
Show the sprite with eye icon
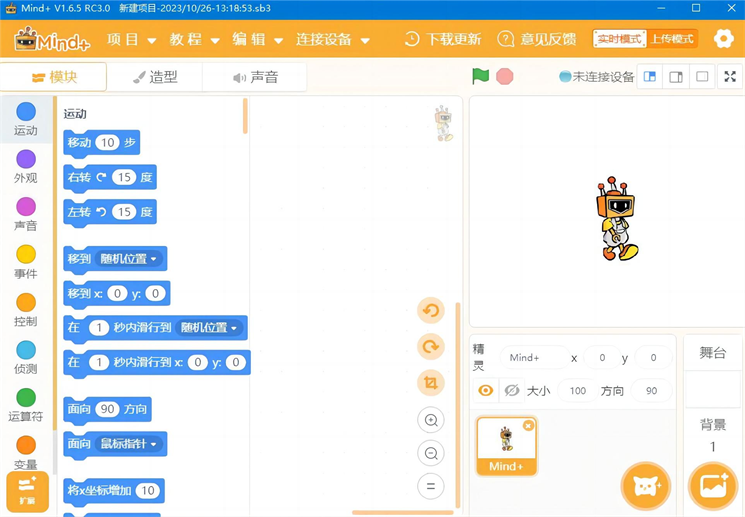486,391
